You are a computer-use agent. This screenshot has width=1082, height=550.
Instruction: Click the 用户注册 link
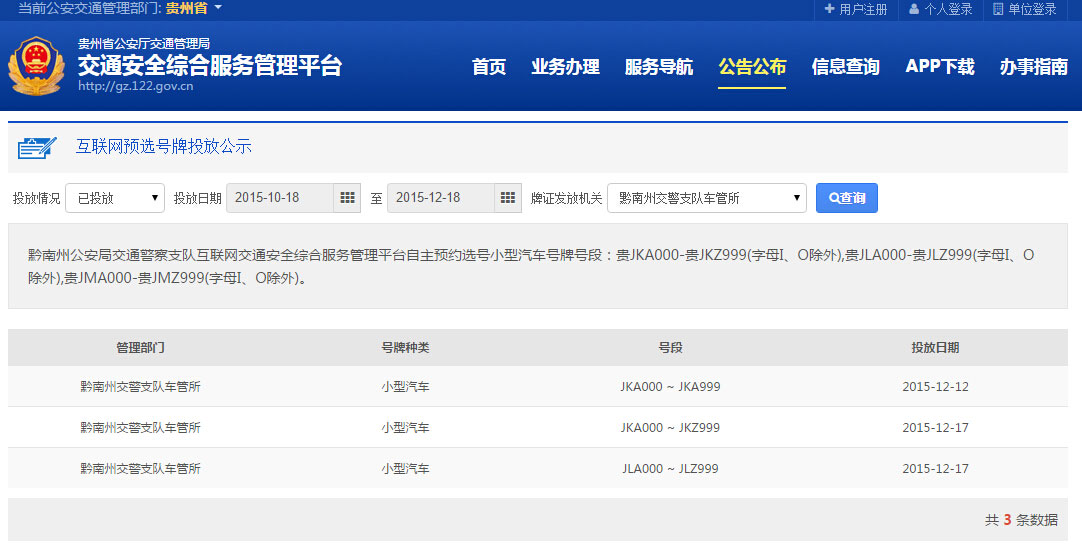tap(863, 9)
